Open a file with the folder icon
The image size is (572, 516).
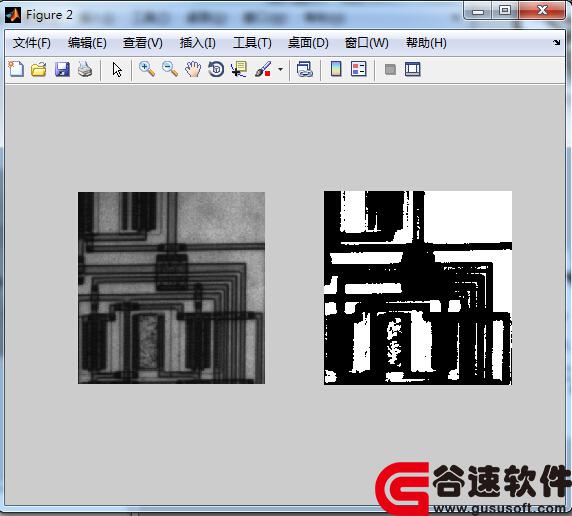pyautogui.click(x=39, y=69)
